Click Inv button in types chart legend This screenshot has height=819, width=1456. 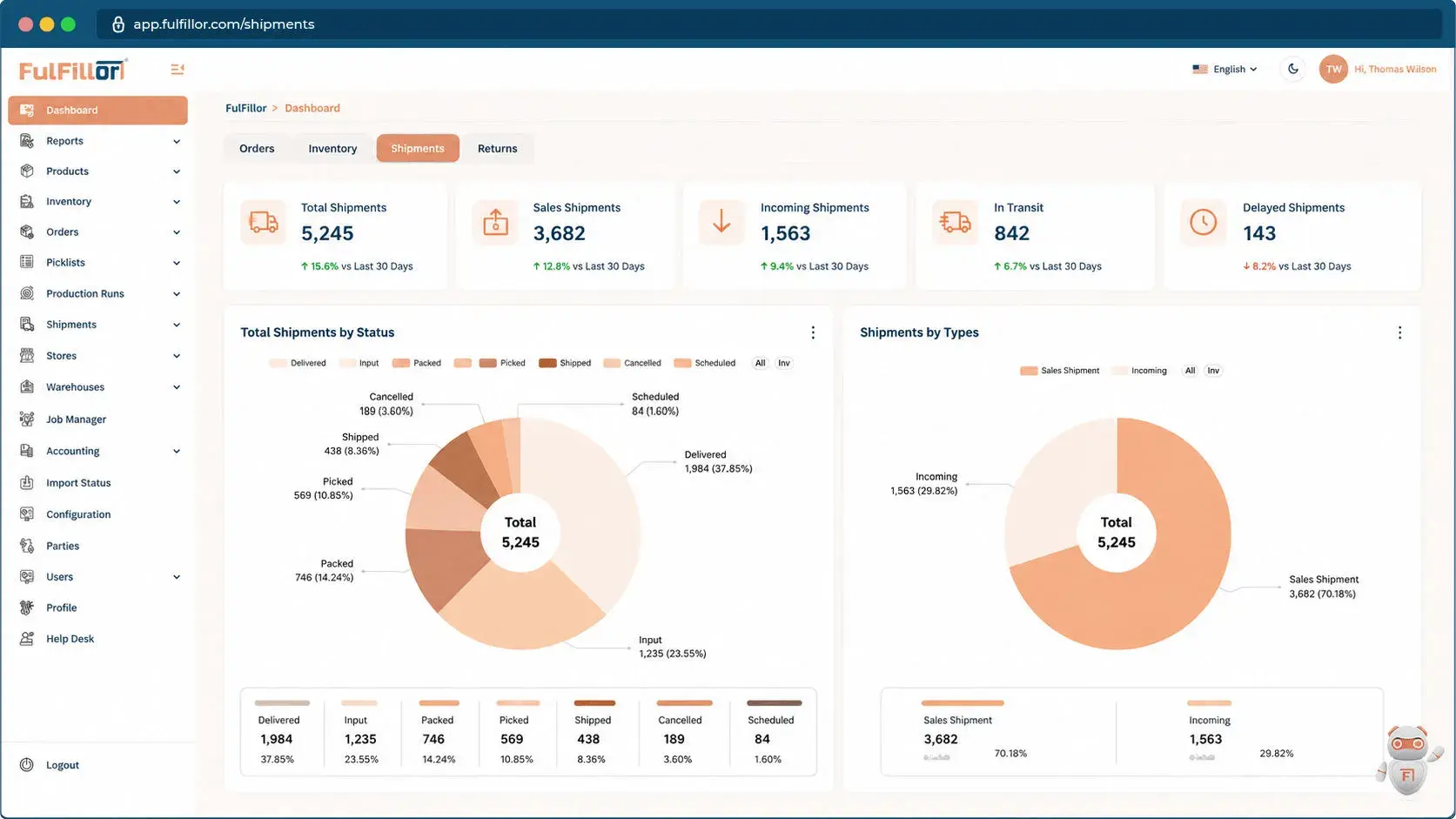tap(1213, 371)
